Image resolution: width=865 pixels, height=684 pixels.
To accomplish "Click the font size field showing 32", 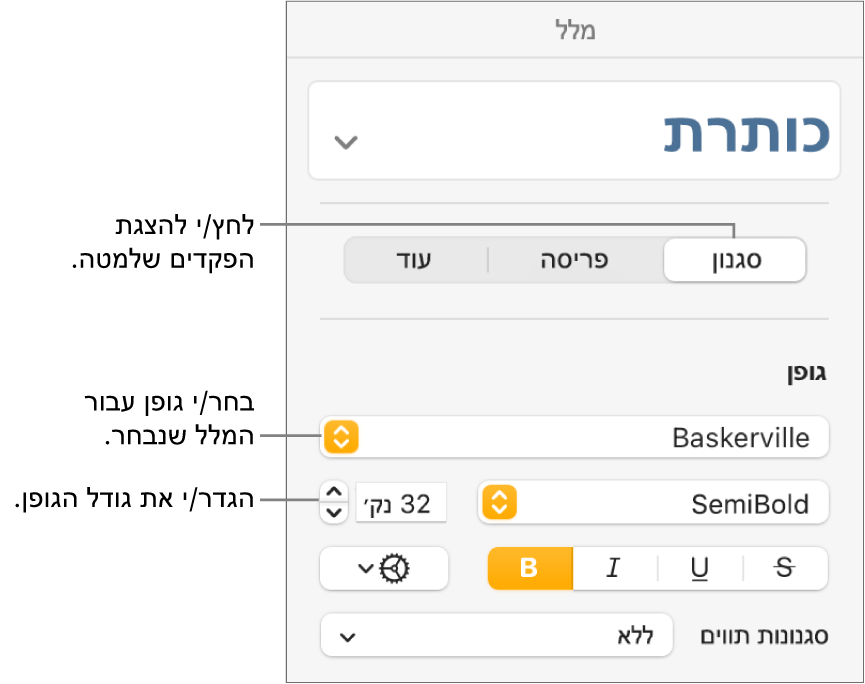I will click(401, 503).
